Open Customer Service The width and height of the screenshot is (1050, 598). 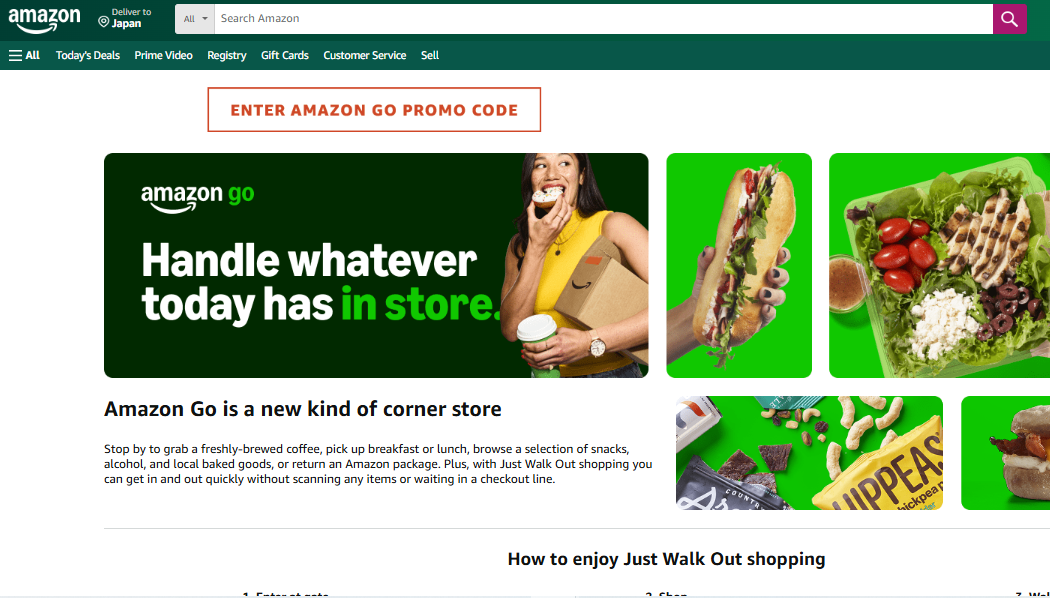click(x=364, y=56)
